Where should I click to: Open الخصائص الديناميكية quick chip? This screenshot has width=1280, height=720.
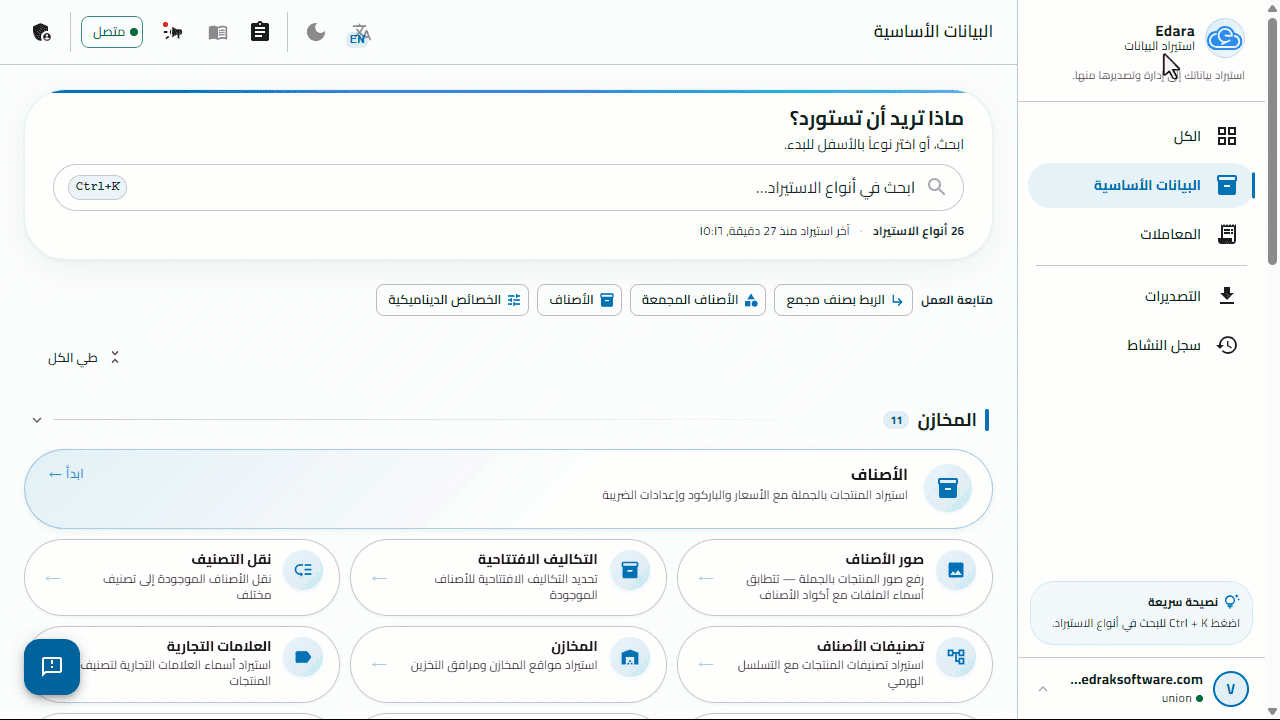(453, 300)
